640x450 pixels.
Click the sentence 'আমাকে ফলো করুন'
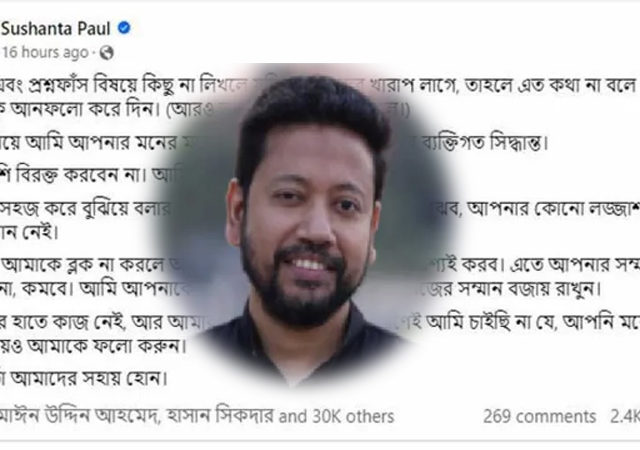[106, 346]
